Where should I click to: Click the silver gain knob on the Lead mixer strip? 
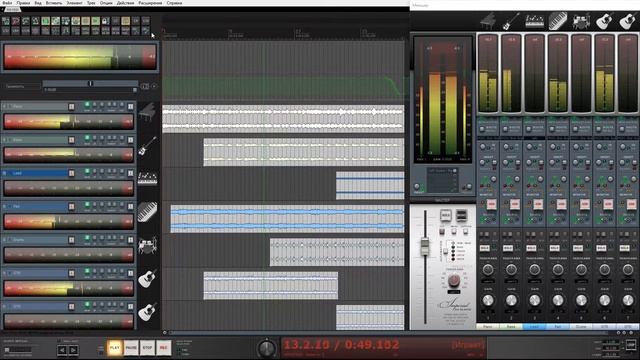534,300
